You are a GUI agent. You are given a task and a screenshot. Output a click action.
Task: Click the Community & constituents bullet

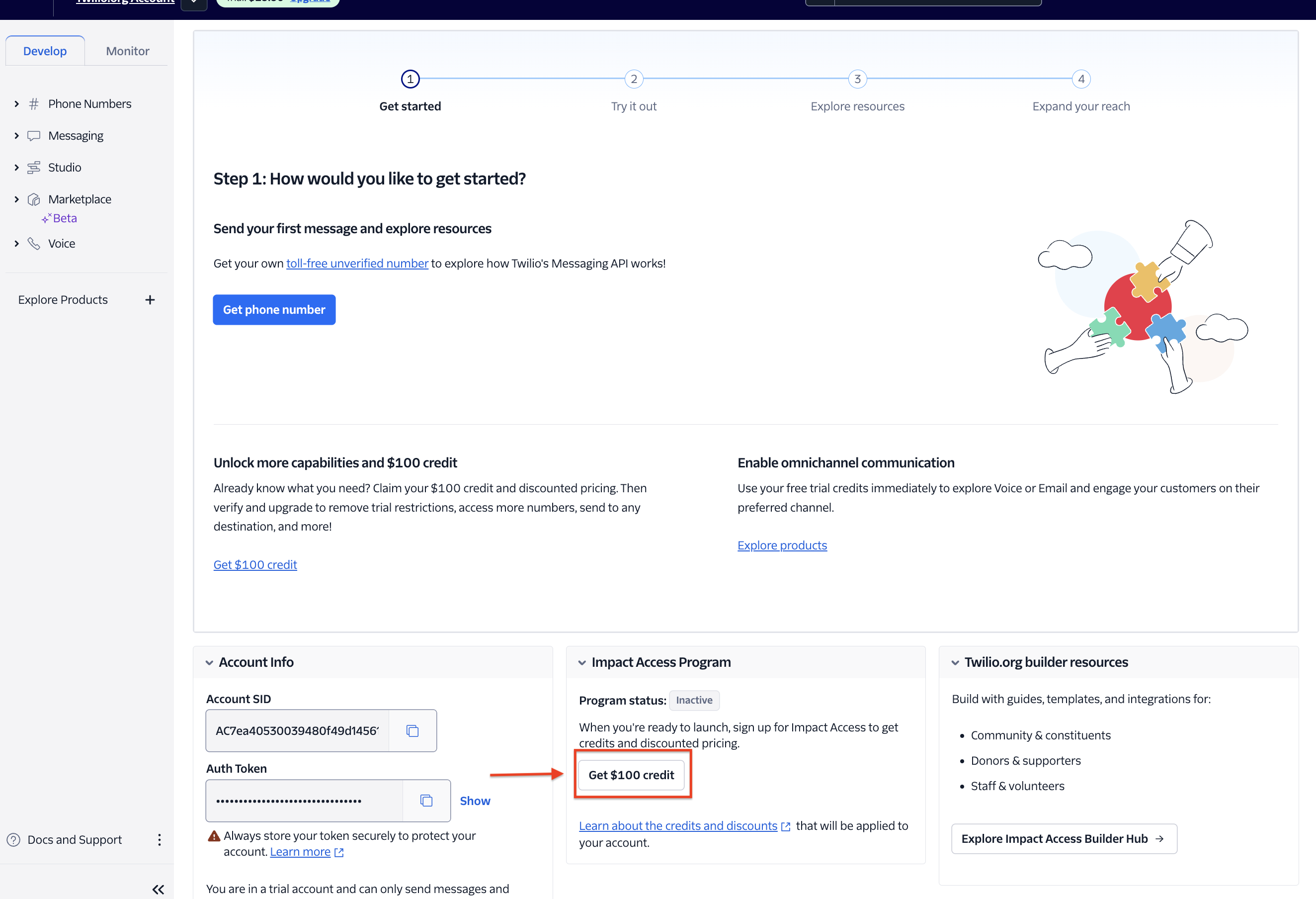[x=1040, y=735]
